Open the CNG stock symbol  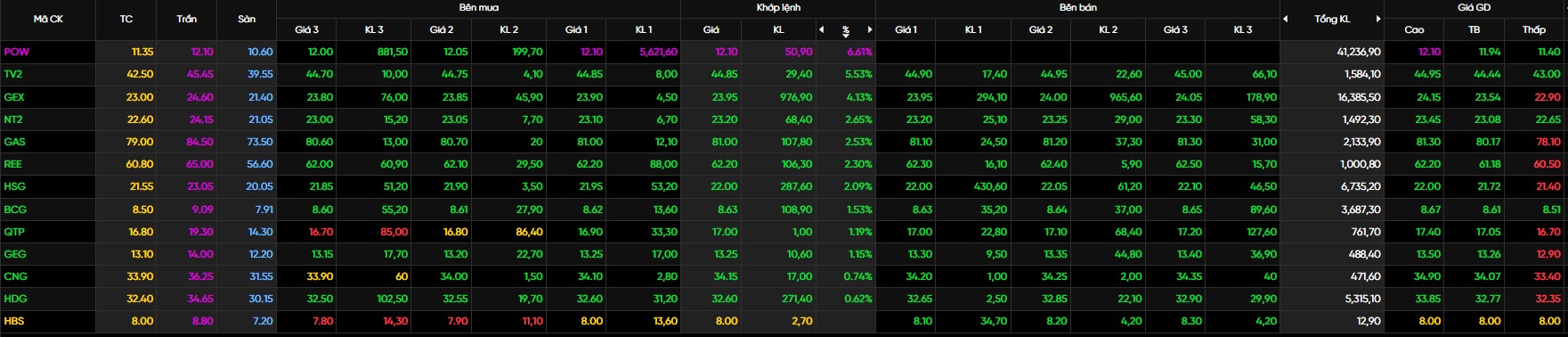[15, 276]
